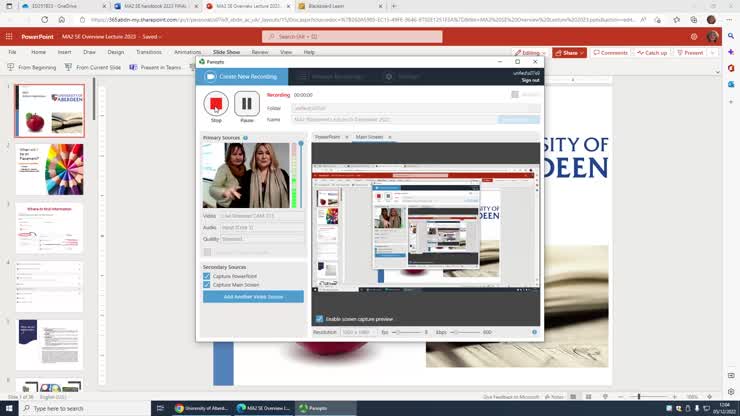Viewport: 740px width, 416px height.
Task: Toggle Capture PowerPoint checkbox
Action: click(x=207, y=276)
